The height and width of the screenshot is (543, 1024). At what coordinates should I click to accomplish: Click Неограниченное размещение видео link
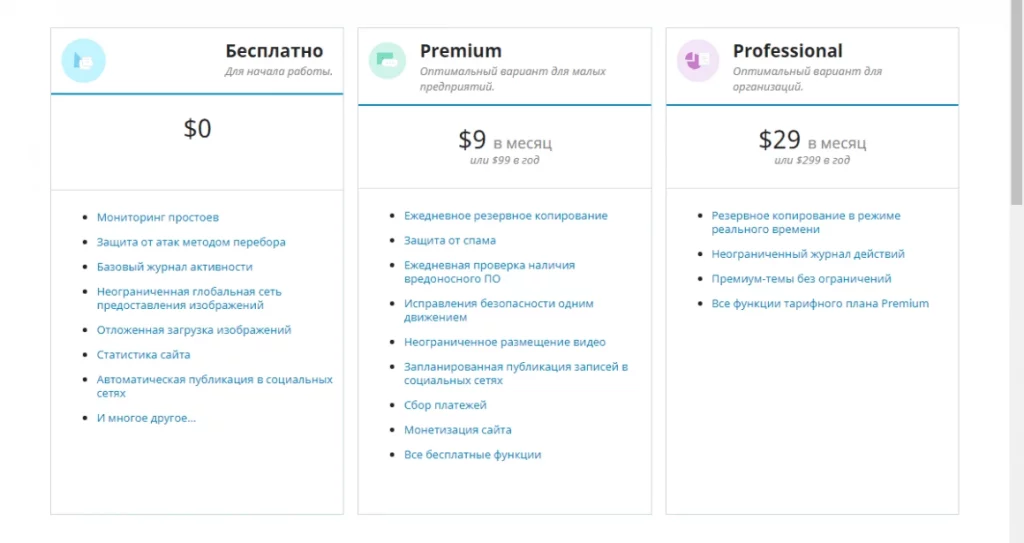point(505,342)
